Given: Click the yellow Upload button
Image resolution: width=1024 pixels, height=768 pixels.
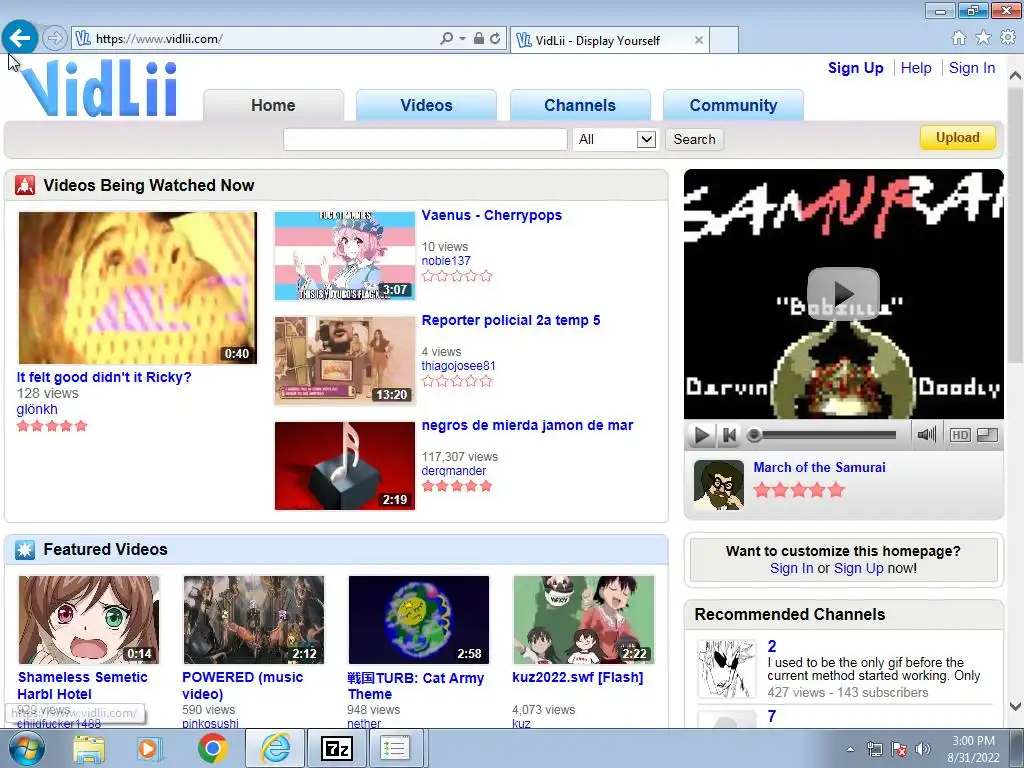Looking at the screenshot, I should coord(957,138).
